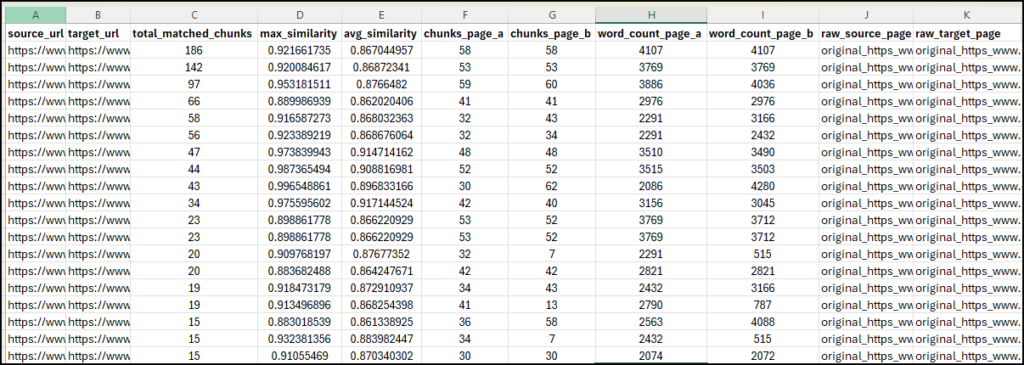
Task: Select chunks_page_b cell 62
Action: [x=551, y=186]
